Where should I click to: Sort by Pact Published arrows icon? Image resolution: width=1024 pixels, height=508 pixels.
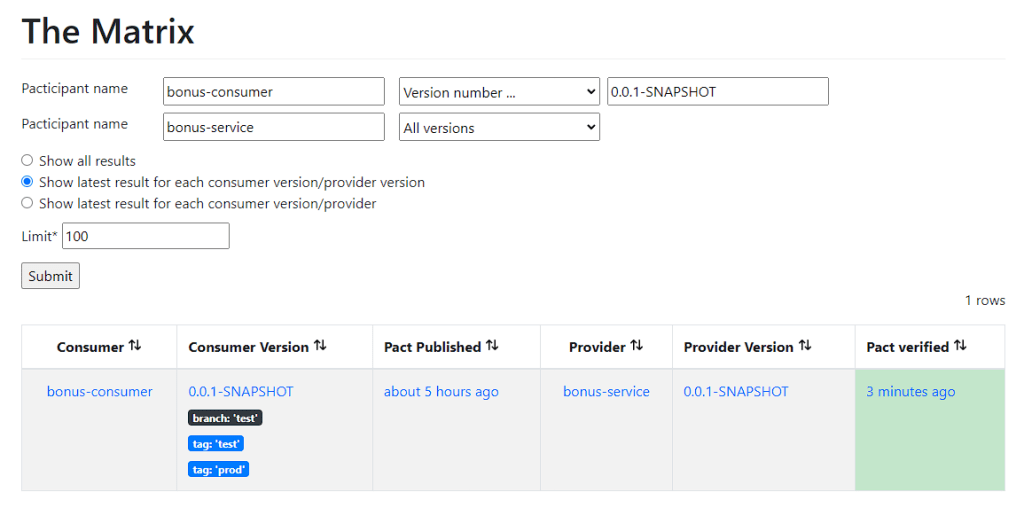(492, 346)
